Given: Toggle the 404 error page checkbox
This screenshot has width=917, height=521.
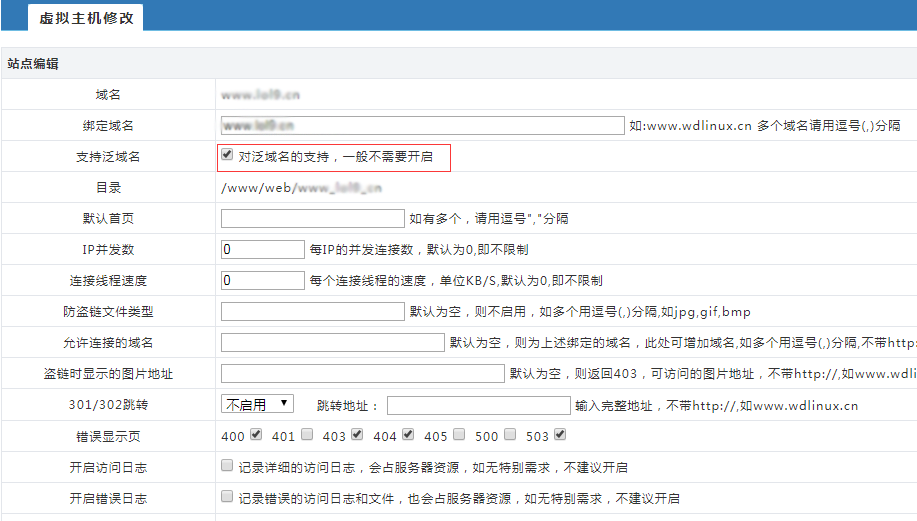Looking at the screenshot, I should tap(408, 435).
